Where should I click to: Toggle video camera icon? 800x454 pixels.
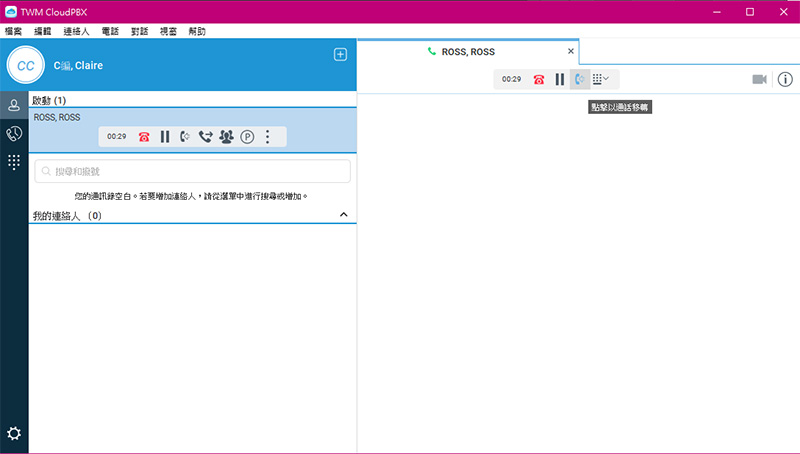click(760, 79)
